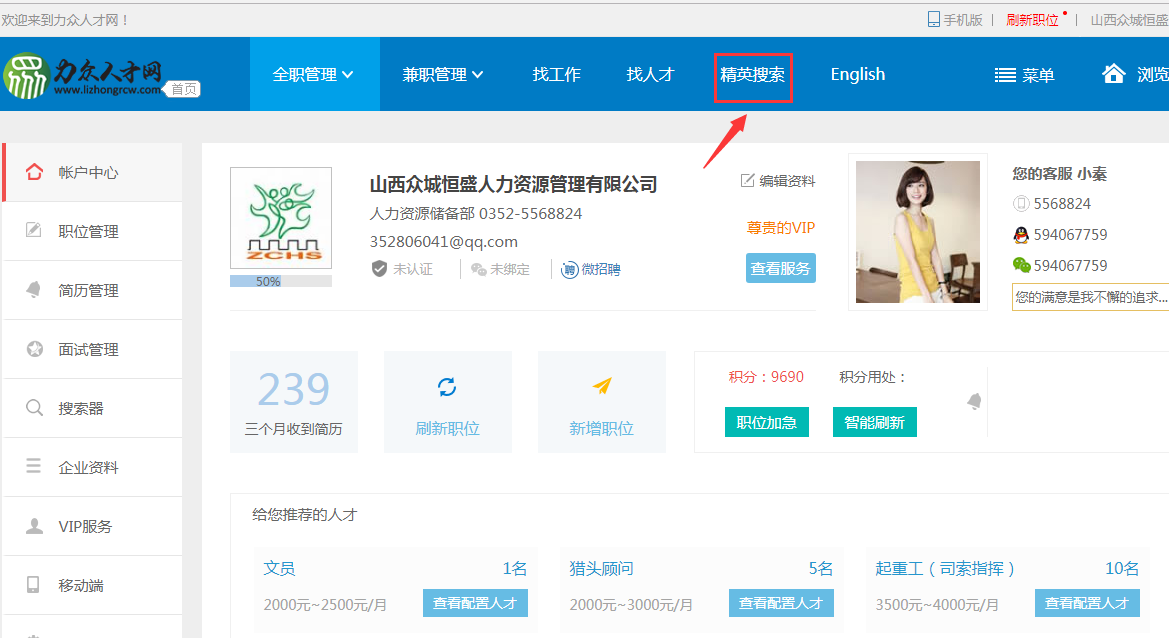Open the 菜单 hamburger menu
Image resolution: width=1169 pixels, height=638 pixels.
point(1024,75)
